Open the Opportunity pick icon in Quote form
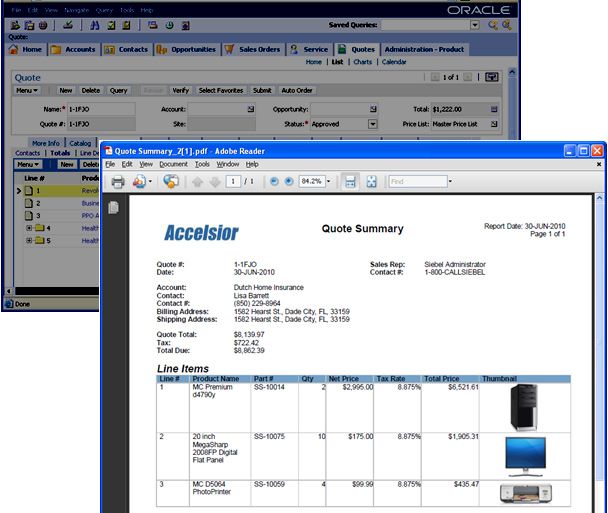Screen dimensions: 608x513 point(373,109)
